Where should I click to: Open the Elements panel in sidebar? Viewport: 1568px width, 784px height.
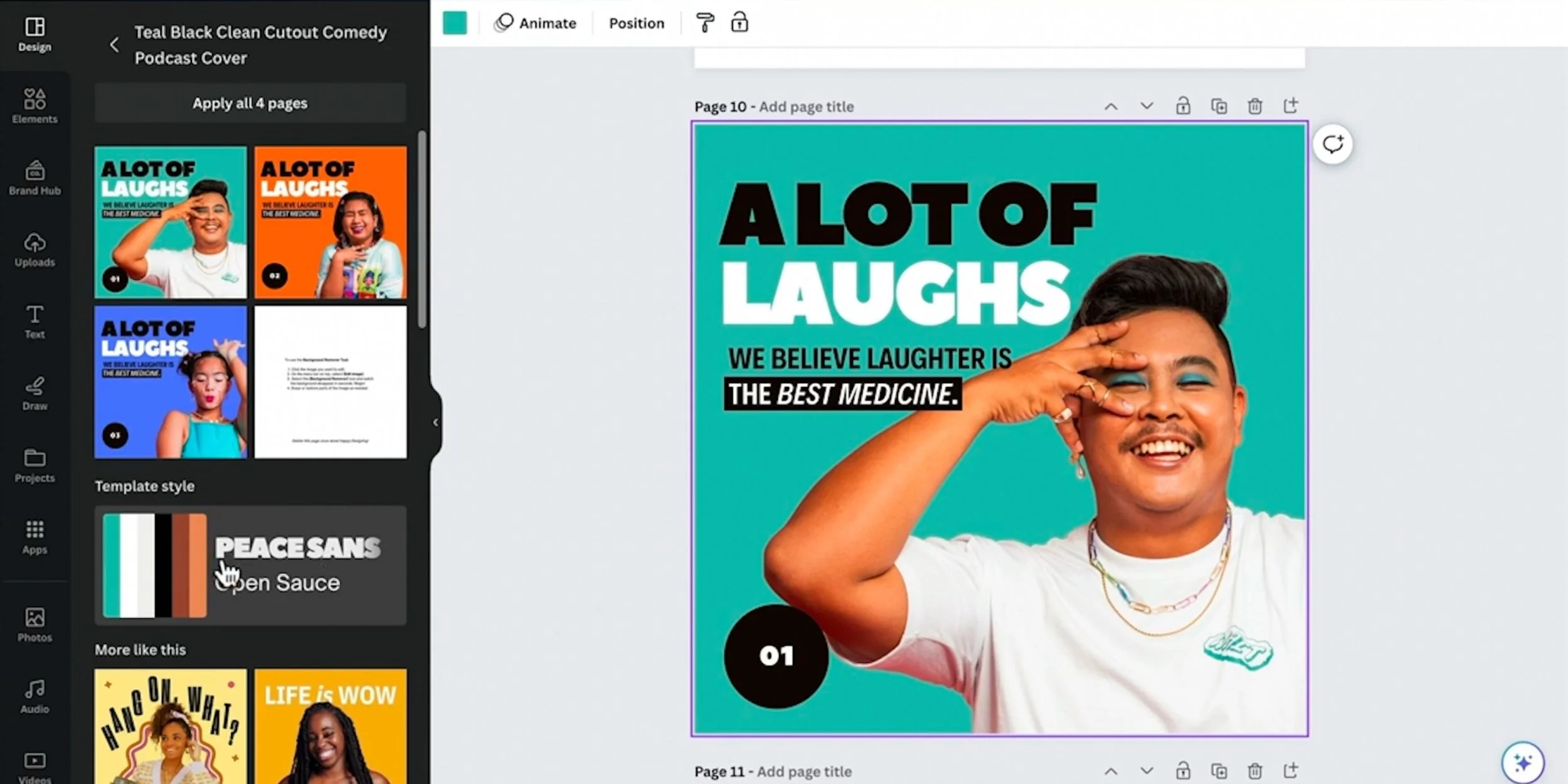click(x=34, y=106)
